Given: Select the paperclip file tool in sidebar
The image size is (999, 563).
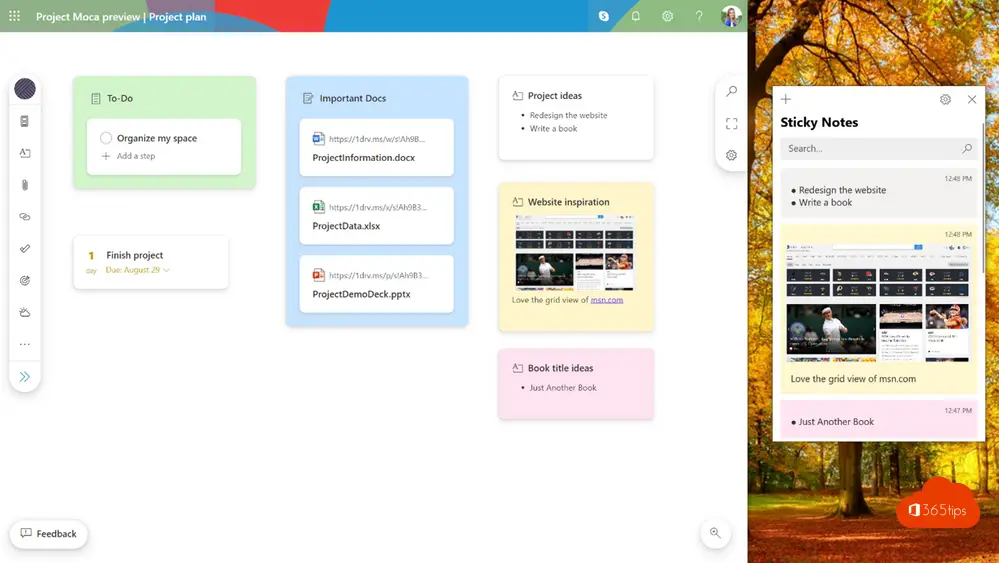Looking at the screenshot, I should [x=25, y=185].
